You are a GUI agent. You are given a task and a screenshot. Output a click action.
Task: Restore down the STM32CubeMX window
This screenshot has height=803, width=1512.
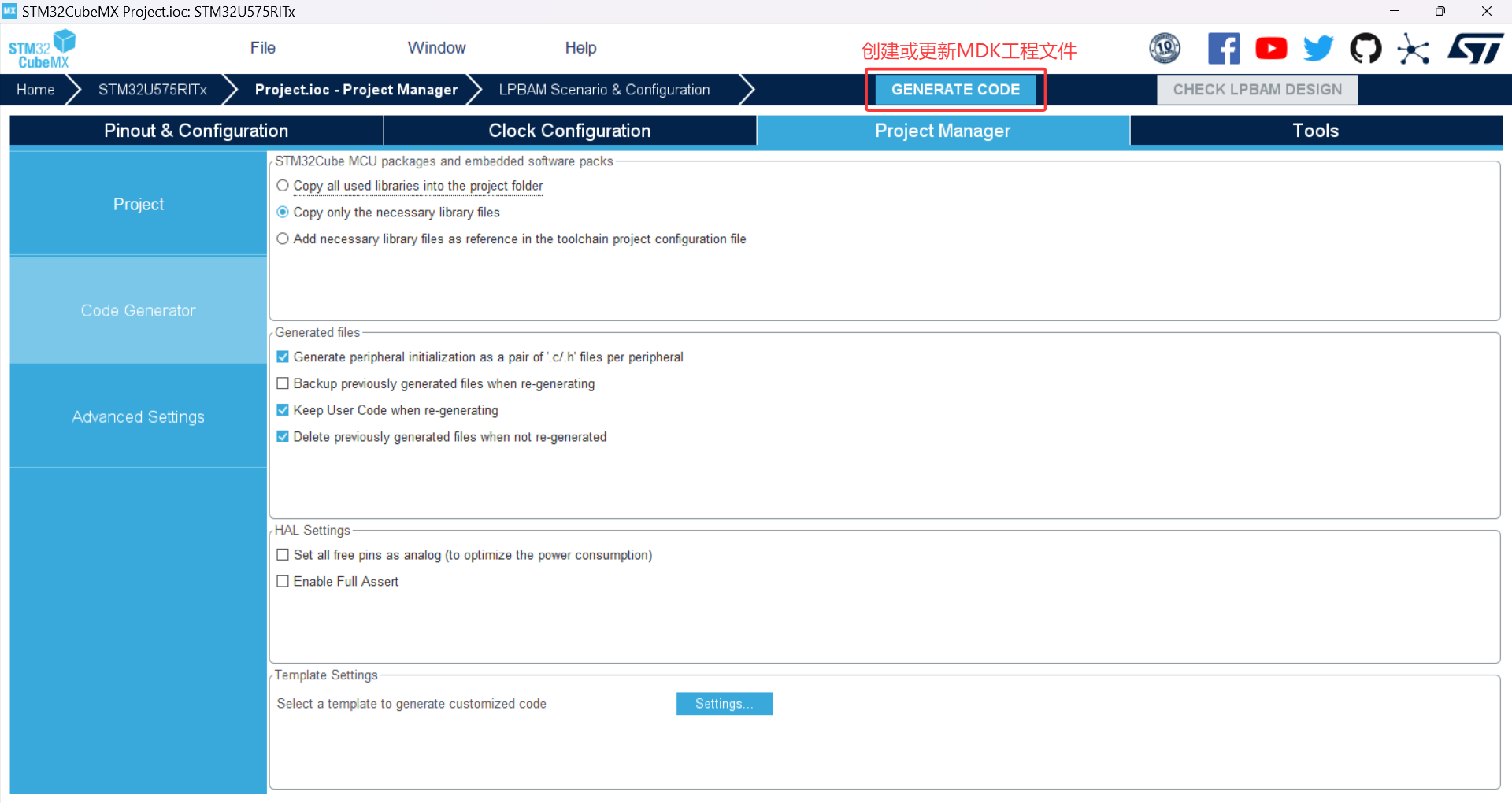(x=1440, y=11)
